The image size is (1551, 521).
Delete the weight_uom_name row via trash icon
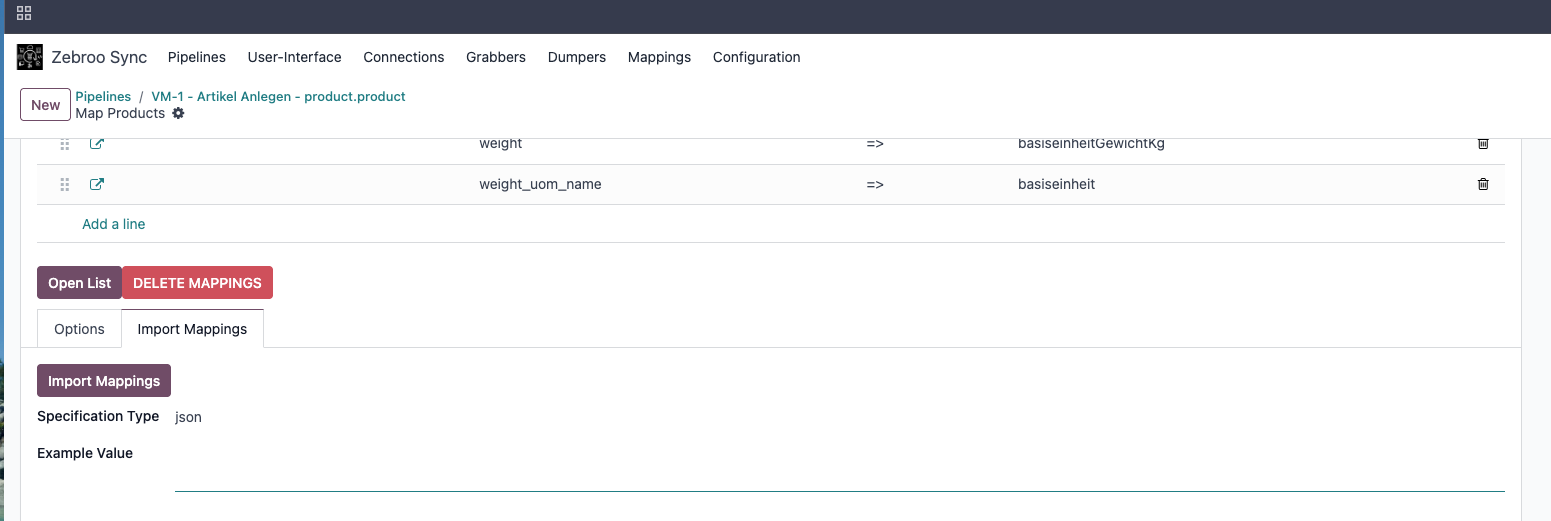tap(1483, 184)
